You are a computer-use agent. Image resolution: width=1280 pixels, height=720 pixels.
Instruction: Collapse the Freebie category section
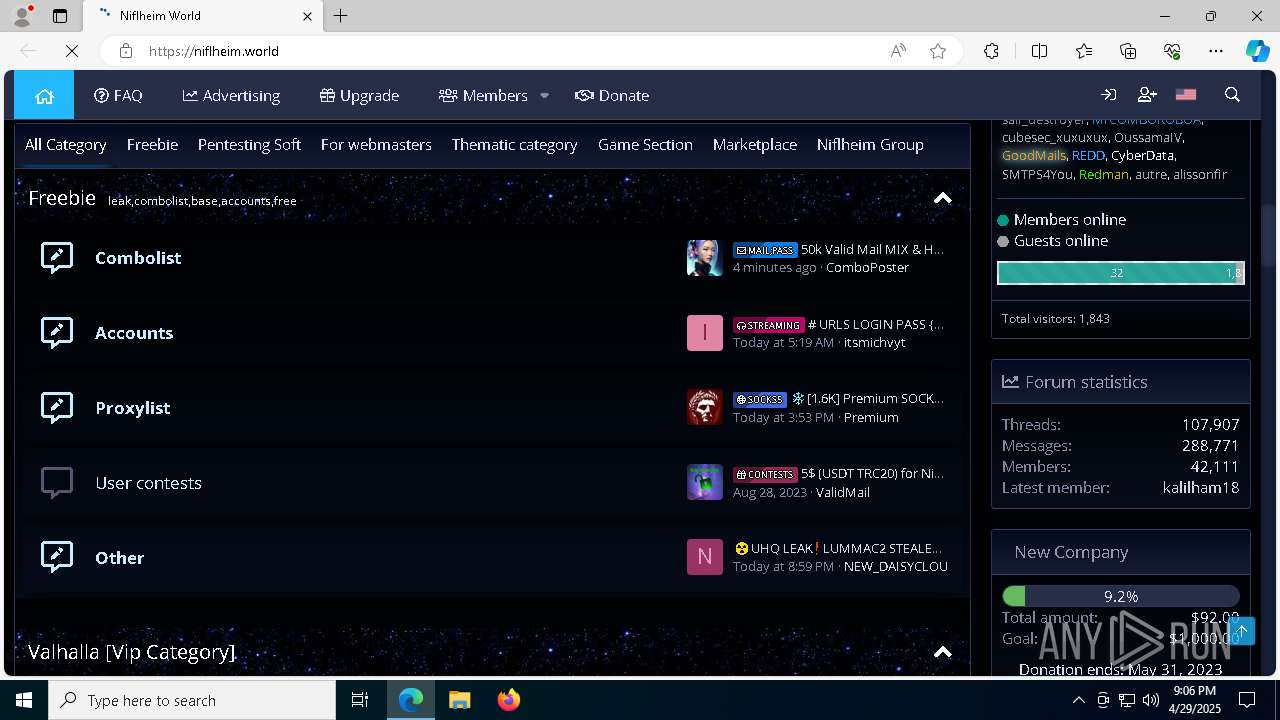point(942,198)
